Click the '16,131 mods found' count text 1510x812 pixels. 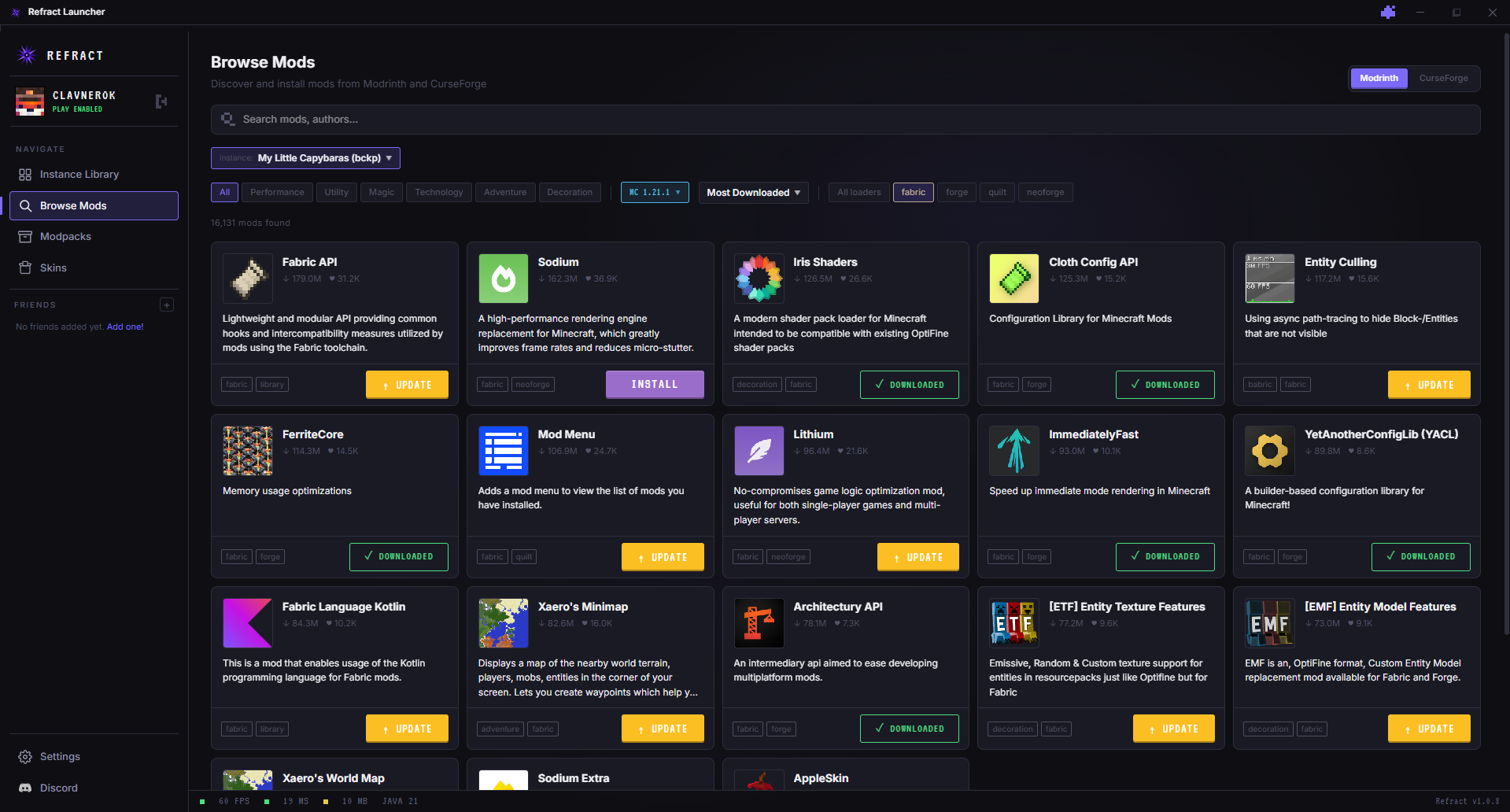coord(250,223)
